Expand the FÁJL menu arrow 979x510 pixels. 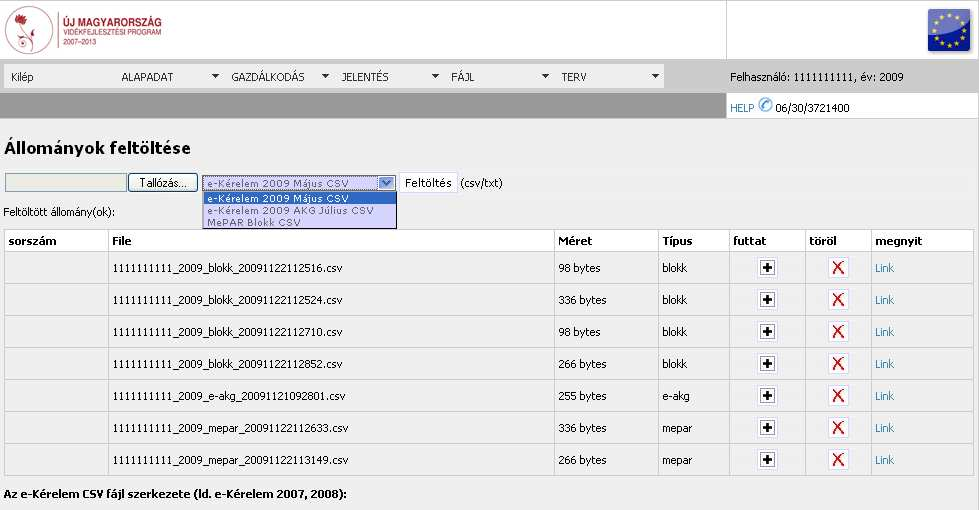coord(545,76)
